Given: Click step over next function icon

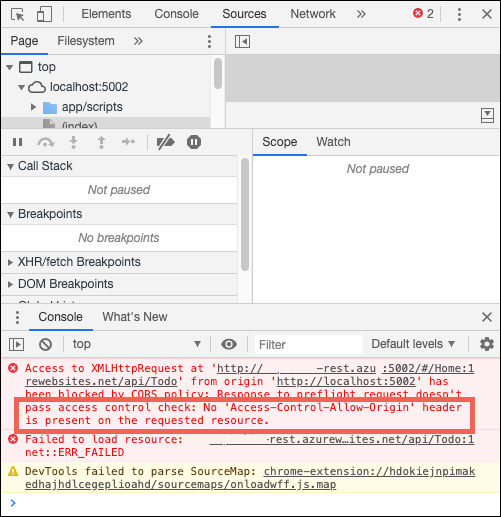Looking at the screenshot, I should pyautogui.click(x=46, y=142).
